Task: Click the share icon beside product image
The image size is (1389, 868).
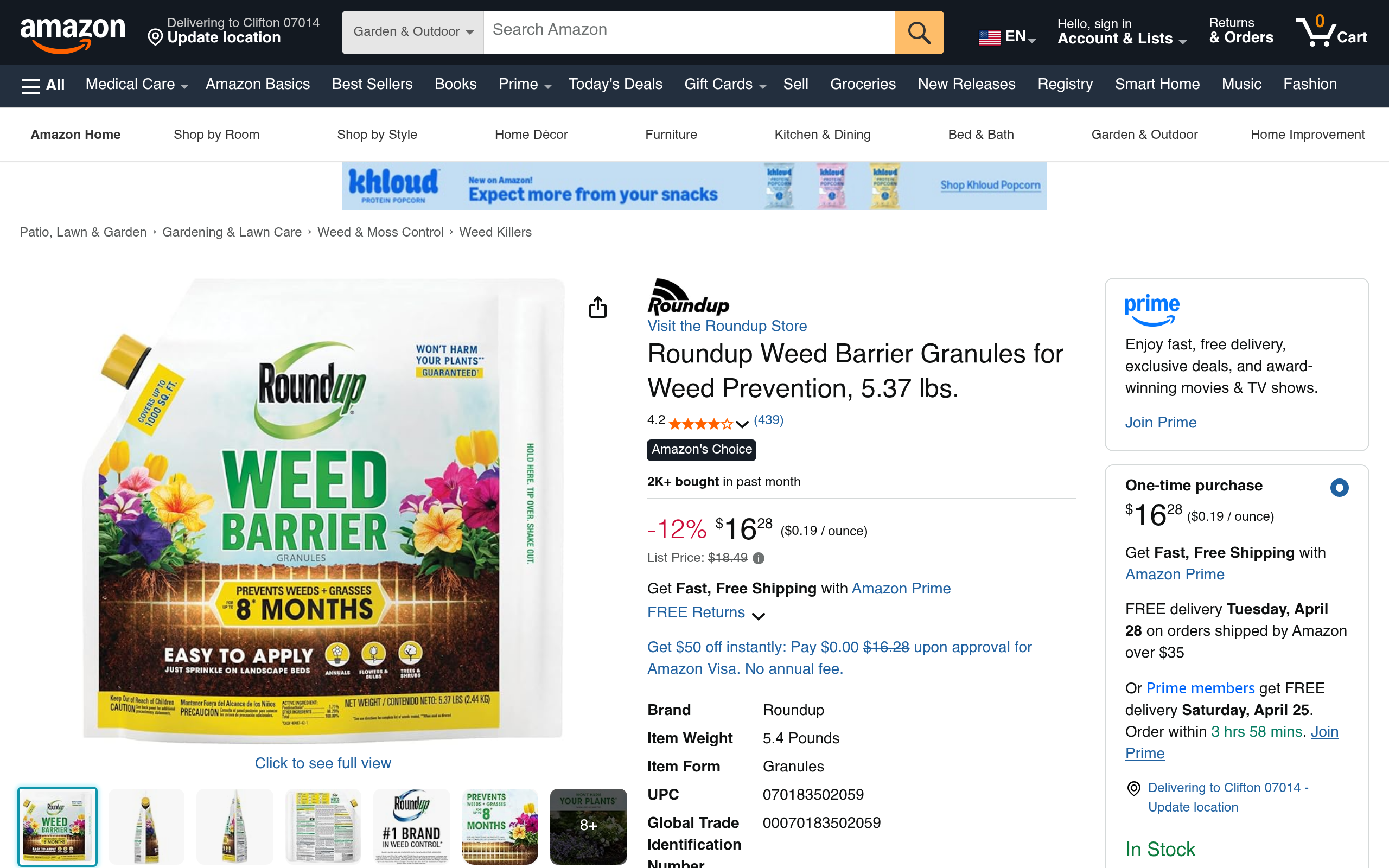Action: (x=597, y=307)
